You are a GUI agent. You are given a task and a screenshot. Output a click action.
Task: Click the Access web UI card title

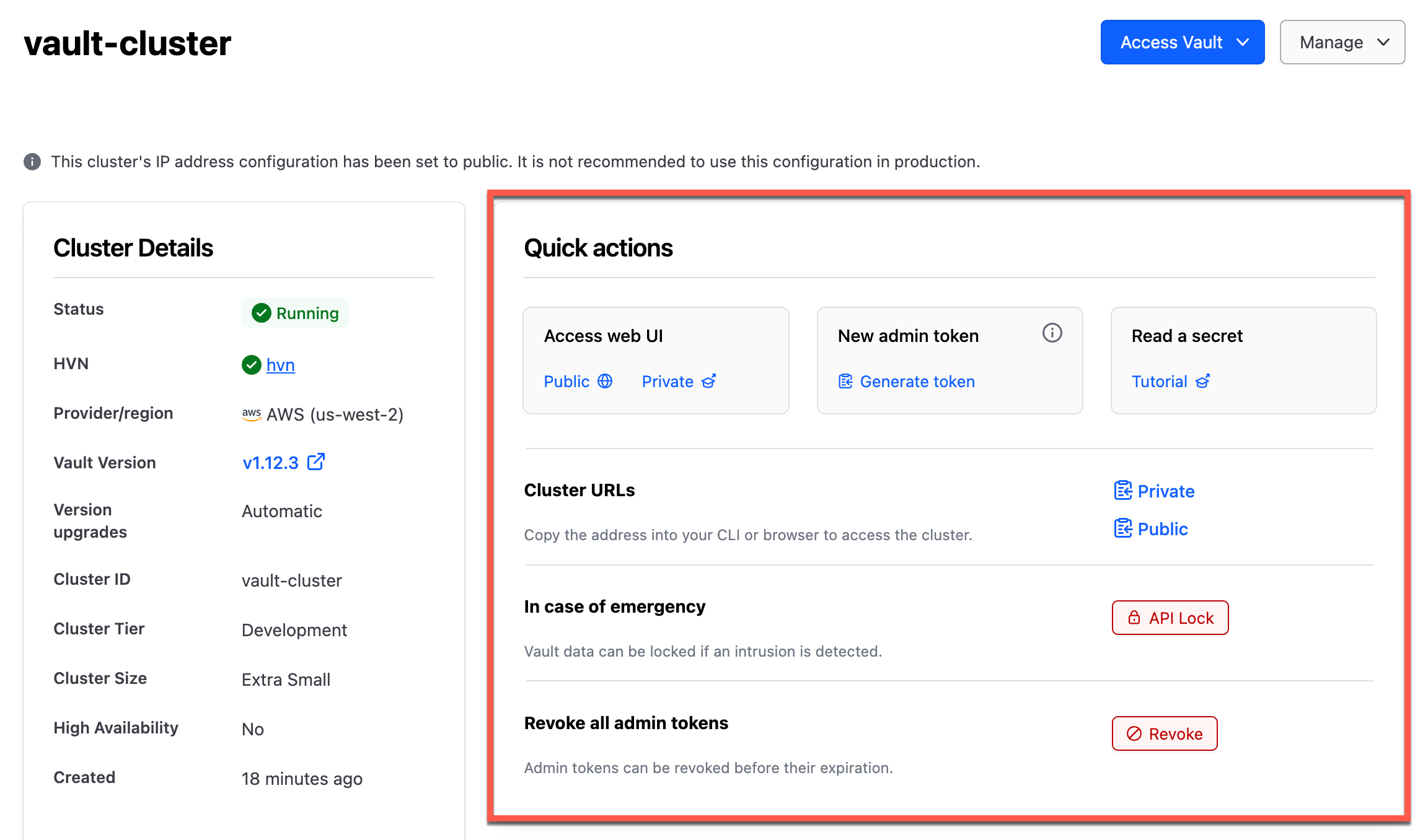[603, 336]
